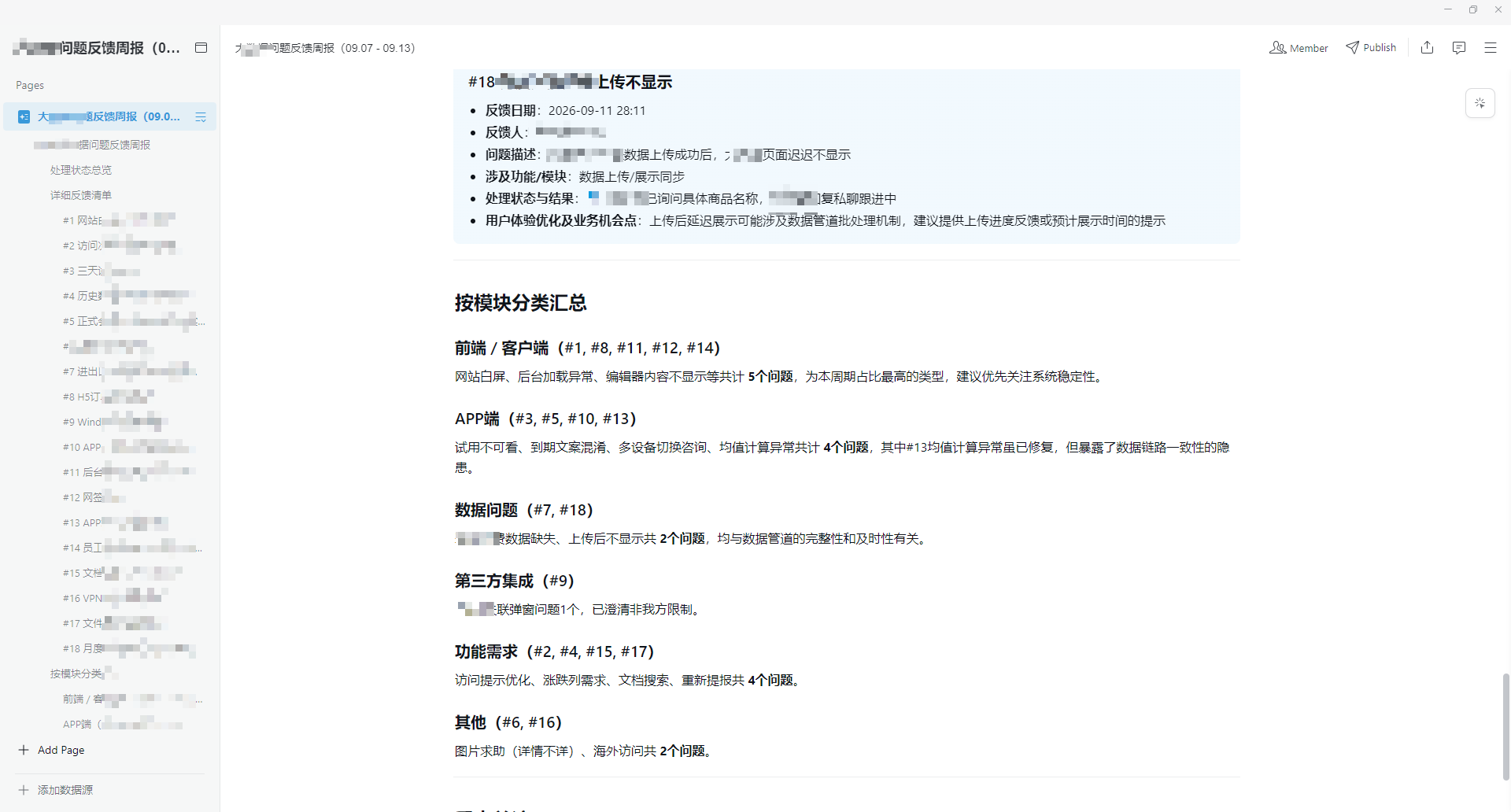Click the vertical scrollbar thumb
This screenshot has height=812, width=1511.
click(1505, 725)
